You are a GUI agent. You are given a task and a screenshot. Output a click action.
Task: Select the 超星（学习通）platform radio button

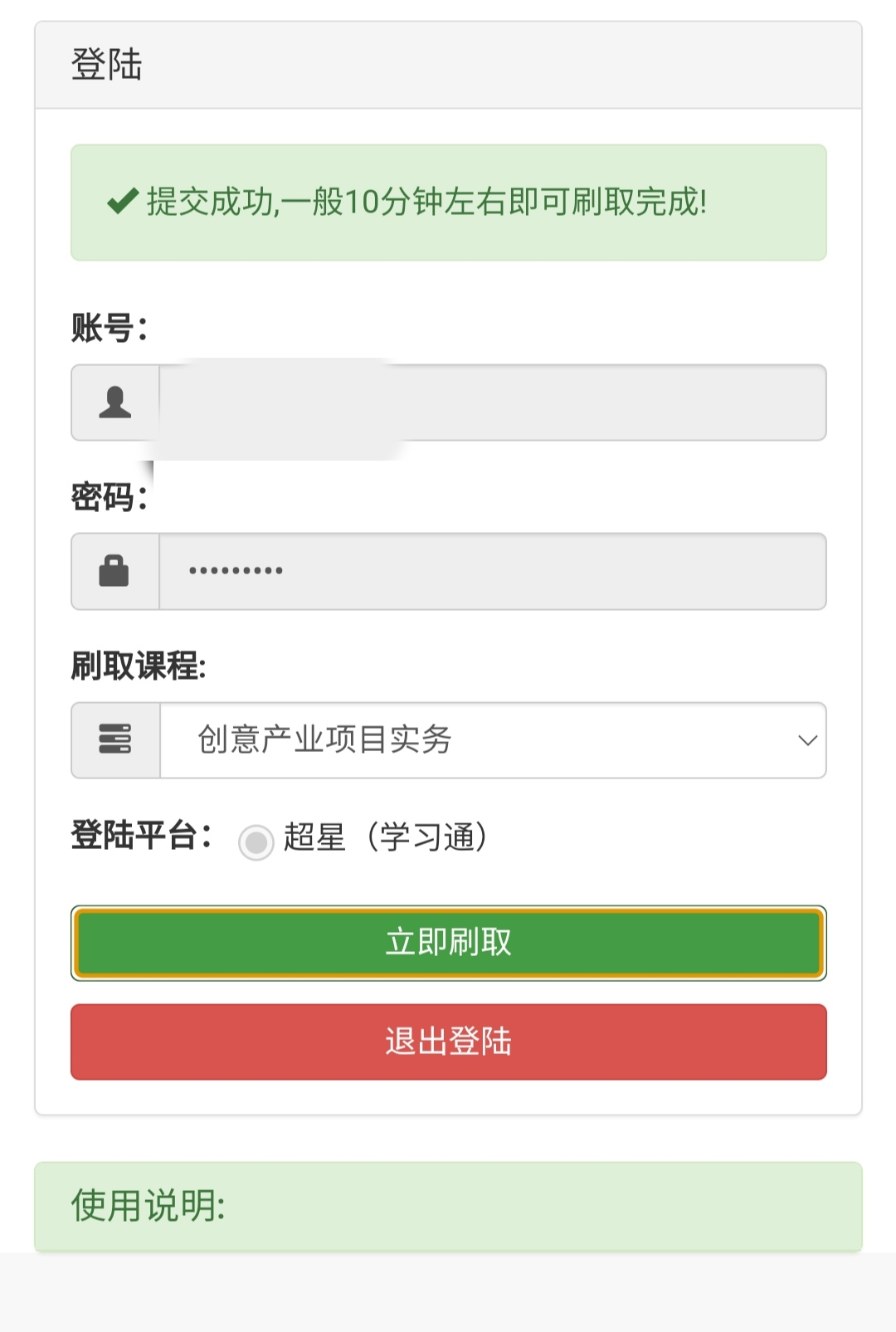(256, 841)
